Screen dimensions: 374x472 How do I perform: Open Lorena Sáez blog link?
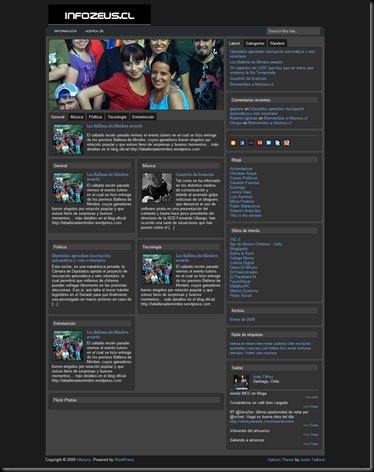pyautogui.click(x=241, y=192)
